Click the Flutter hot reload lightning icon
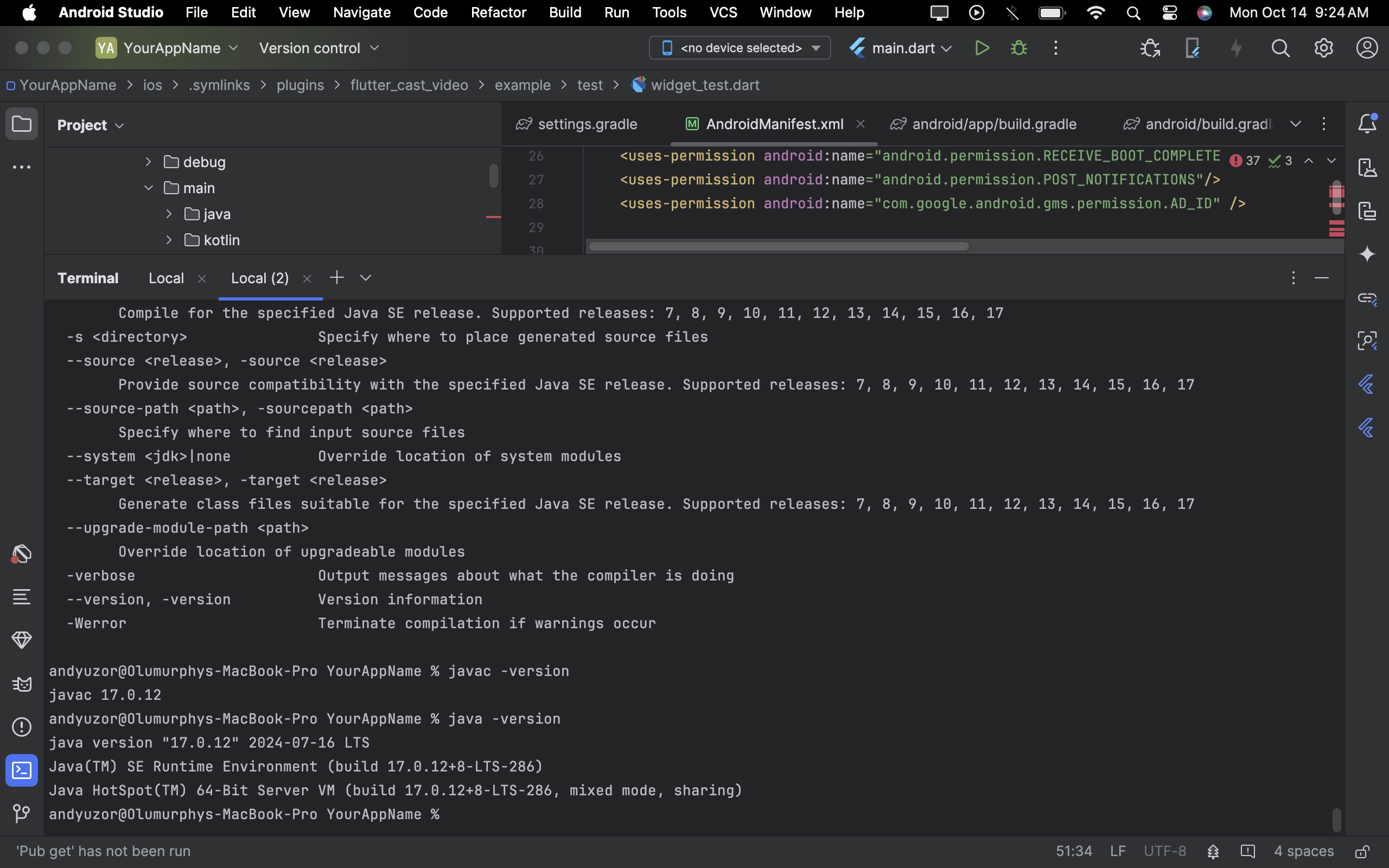1389x868 pixels. click(x=1237, y=48)
